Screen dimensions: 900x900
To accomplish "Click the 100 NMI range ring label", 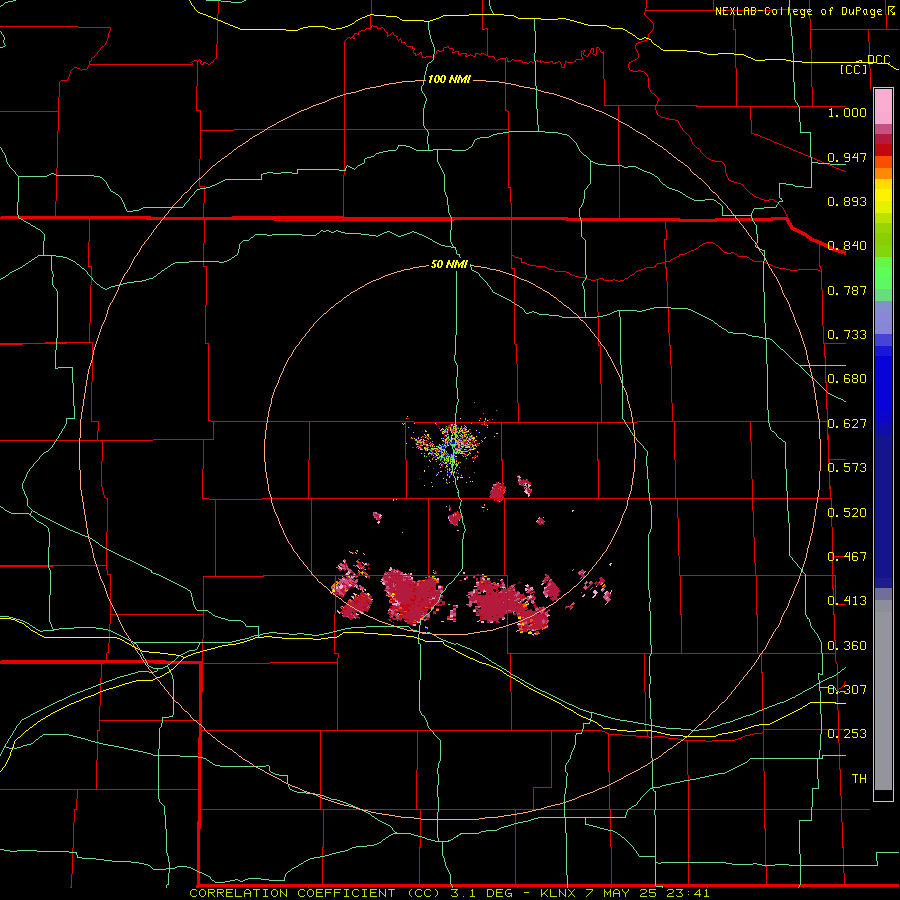I will [449, 79].
